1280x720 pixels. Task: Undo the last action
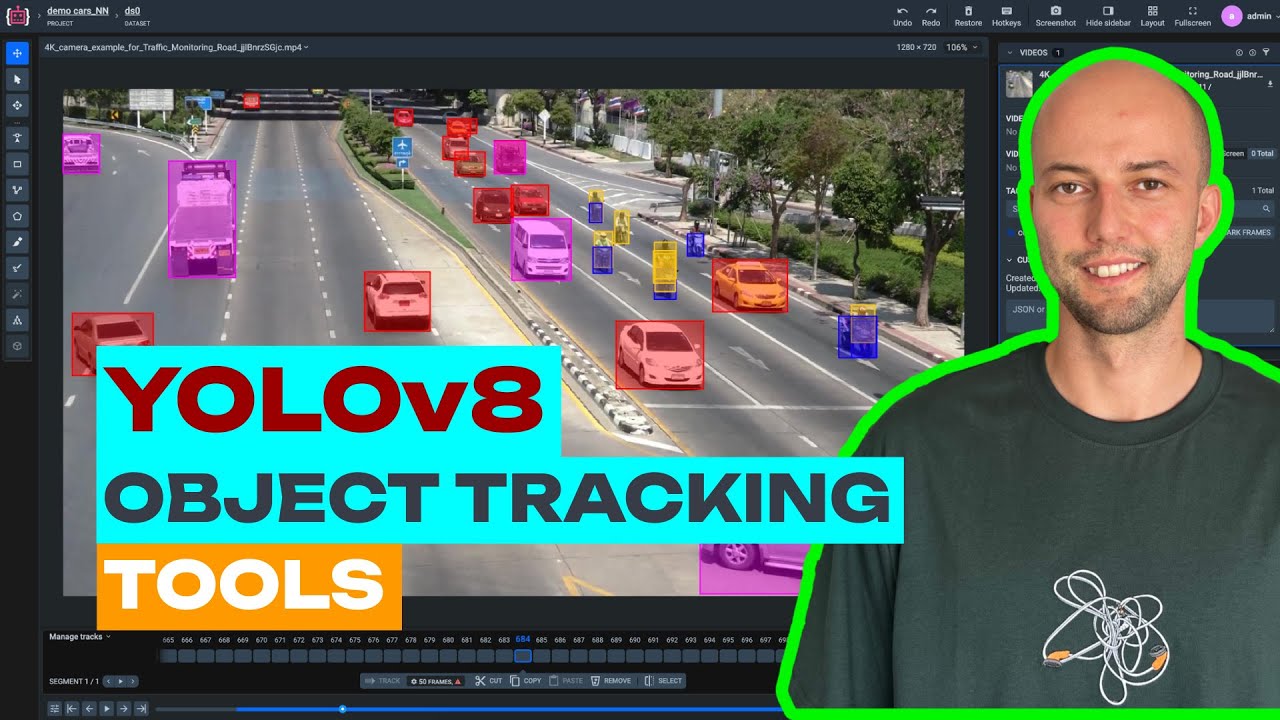pos(902,16)
